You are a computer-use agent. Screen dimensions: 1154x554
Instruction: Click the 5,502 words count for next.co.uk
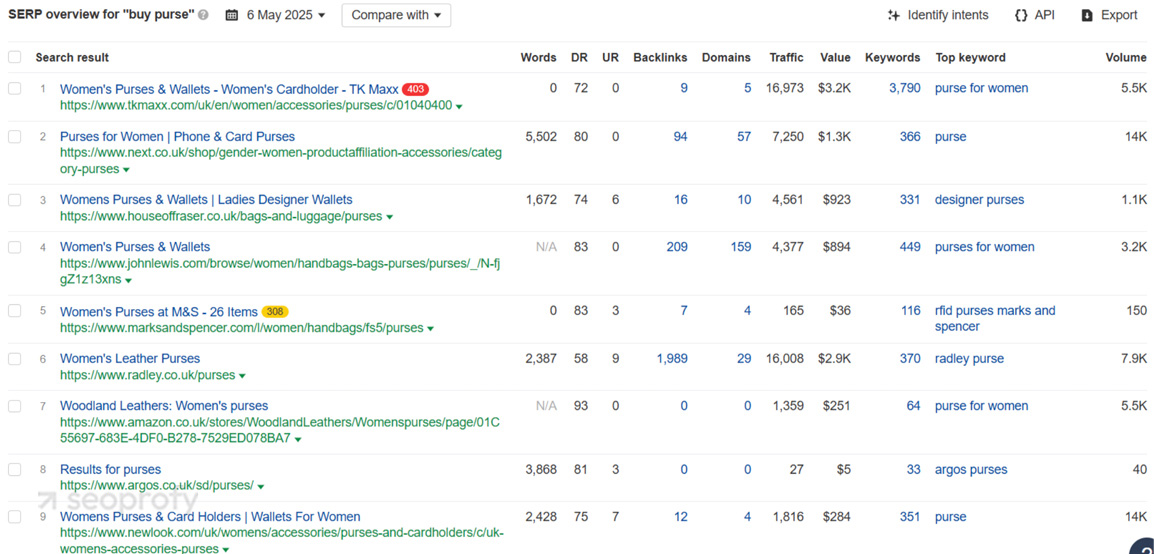(541, 137)
